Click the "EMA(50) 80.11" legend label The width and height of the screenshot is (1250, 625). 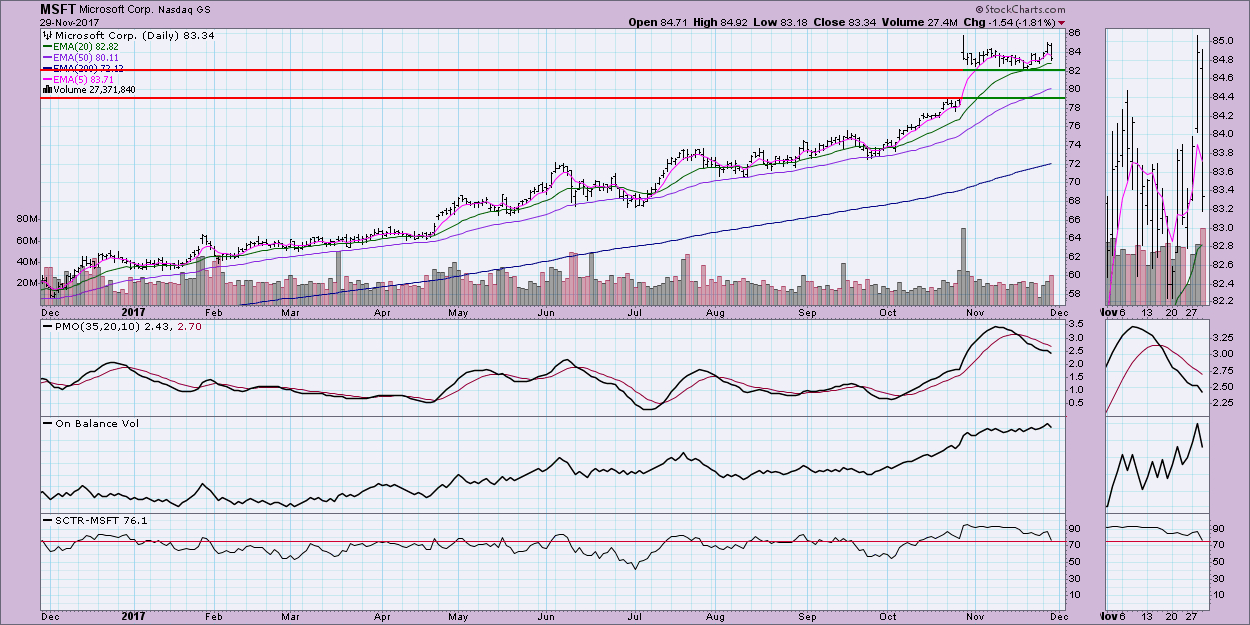(86, 57)
